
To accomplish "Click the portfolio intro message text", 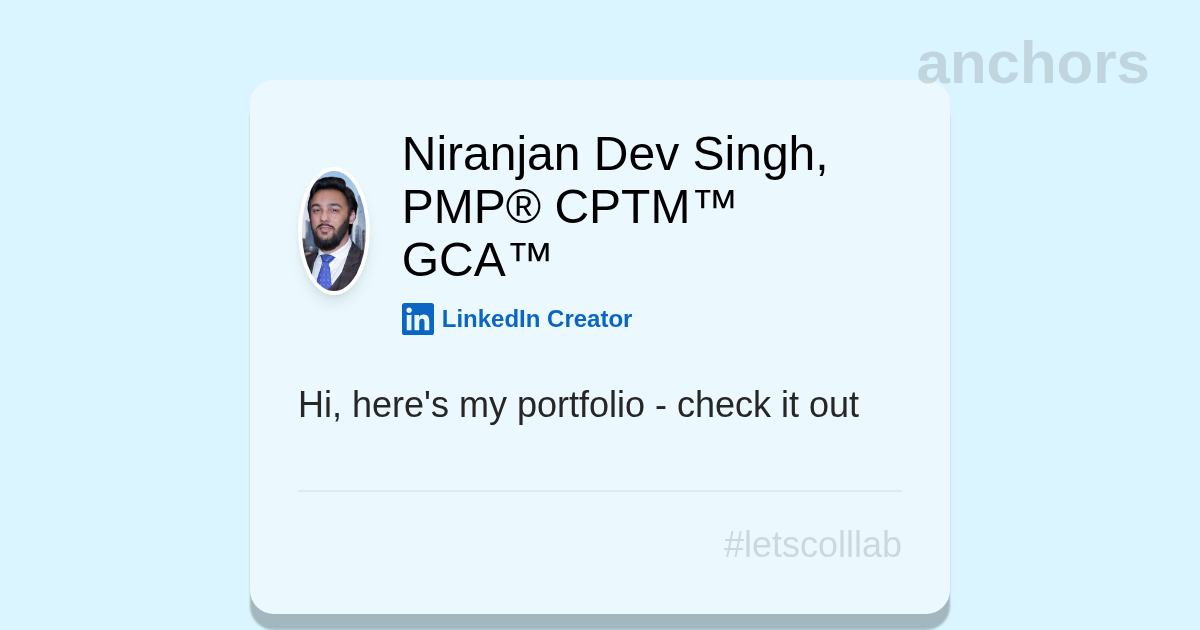I will coord(578,405).
